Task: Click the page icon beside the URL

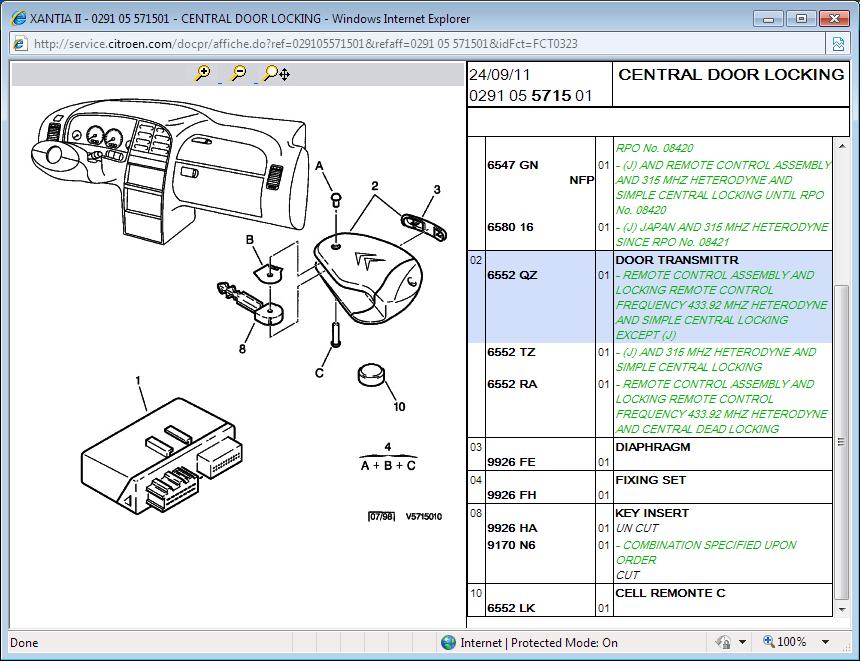Action: tap(20, 44)
